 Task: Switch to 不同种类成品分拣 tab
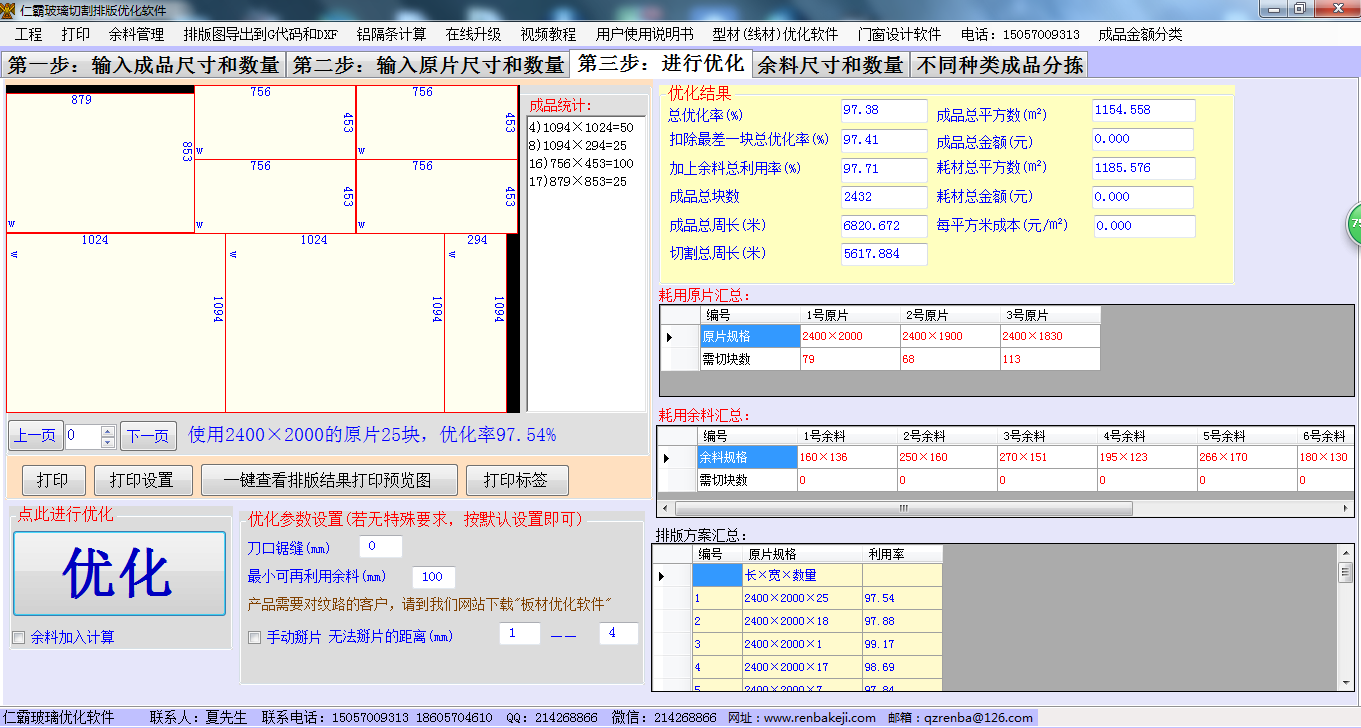tap(999, 65)
